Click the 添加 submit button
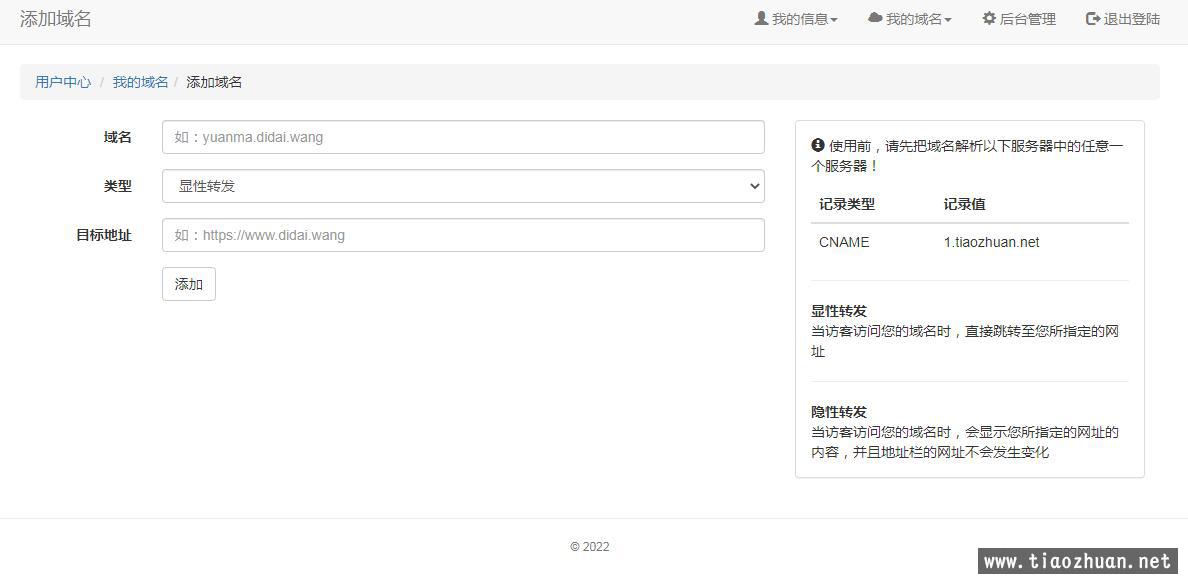The height and width of the screenshot is (579, 1188). 189,284
